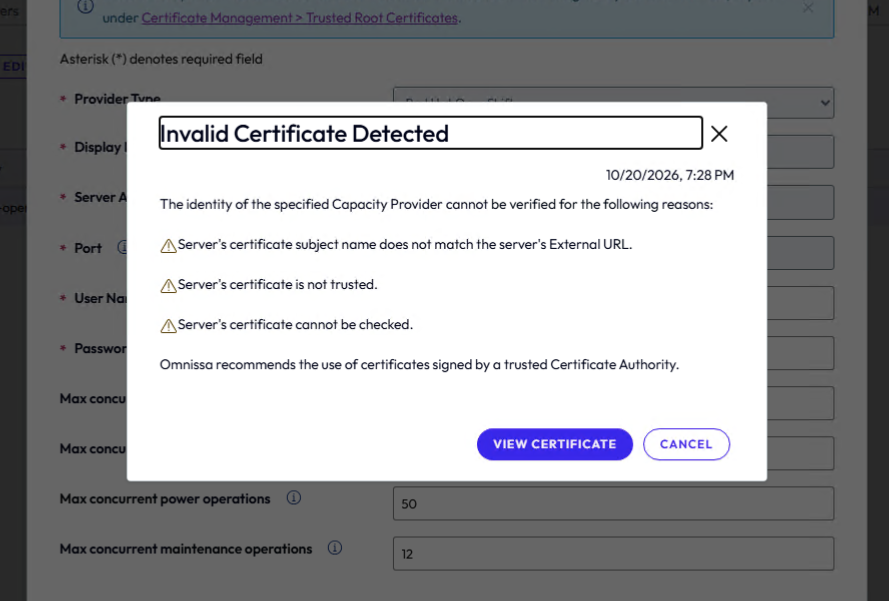This screenshot has height=601, width=889.
Task: Click info icon for Max concurrent maintenance operations
Action: click(335, 548)
